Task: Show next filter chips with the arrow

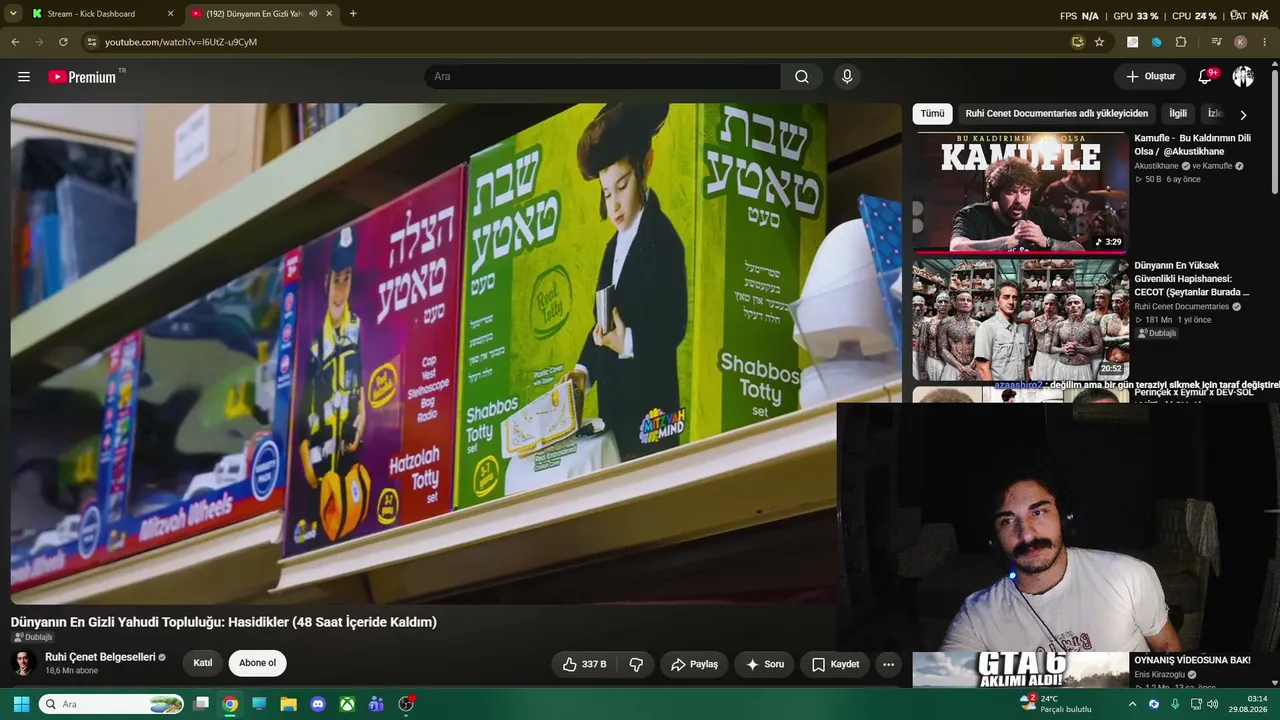Action: (1243, 115)
